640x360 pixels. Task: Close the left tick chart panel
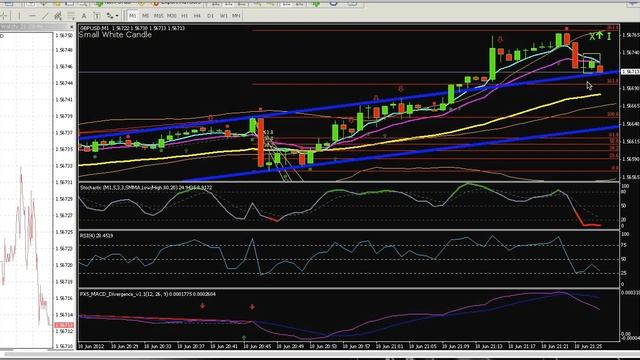point(72,27)
